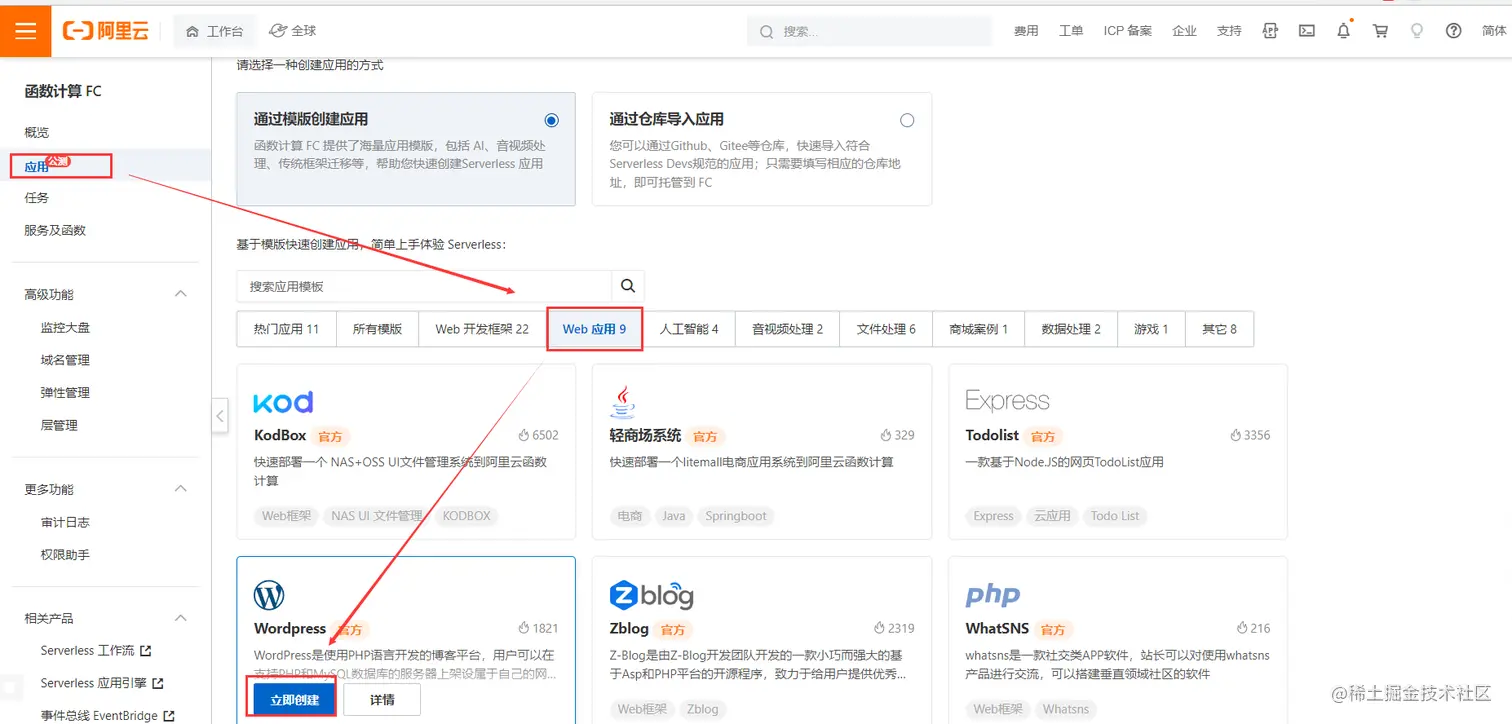Select the 通过仓库导入应用 radio button
This screenshot has width=1512, height=724.
[x=907, y=119]
